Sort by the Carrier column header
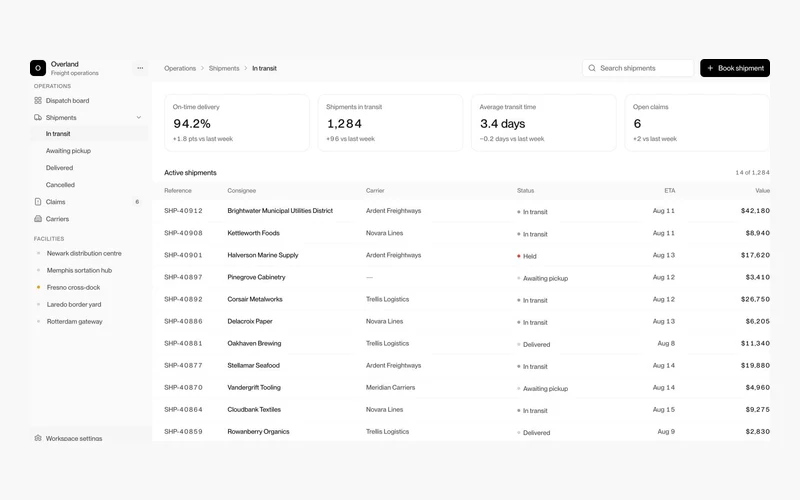 [x=375, y=191]
